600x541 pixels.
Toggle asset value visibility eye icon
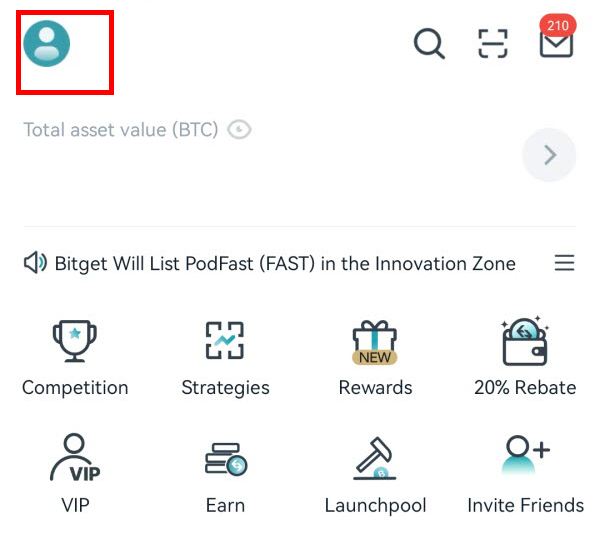[239, 130]
